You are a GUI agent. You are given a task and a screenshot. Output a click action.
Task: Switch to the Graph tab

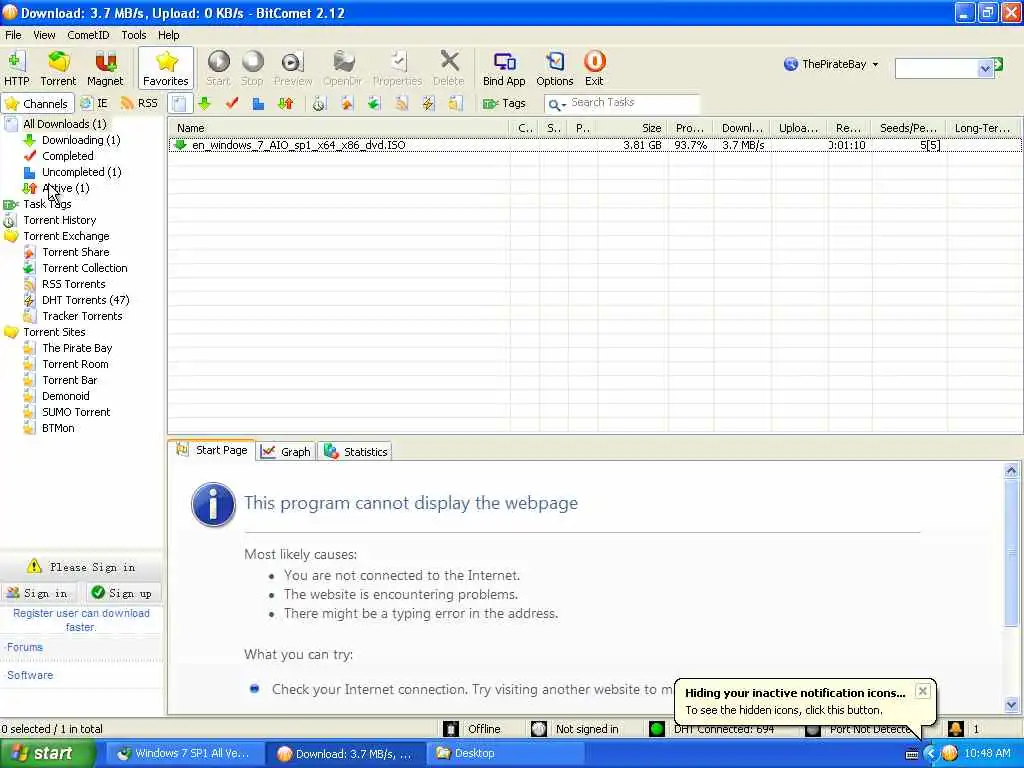pos(286,452)
